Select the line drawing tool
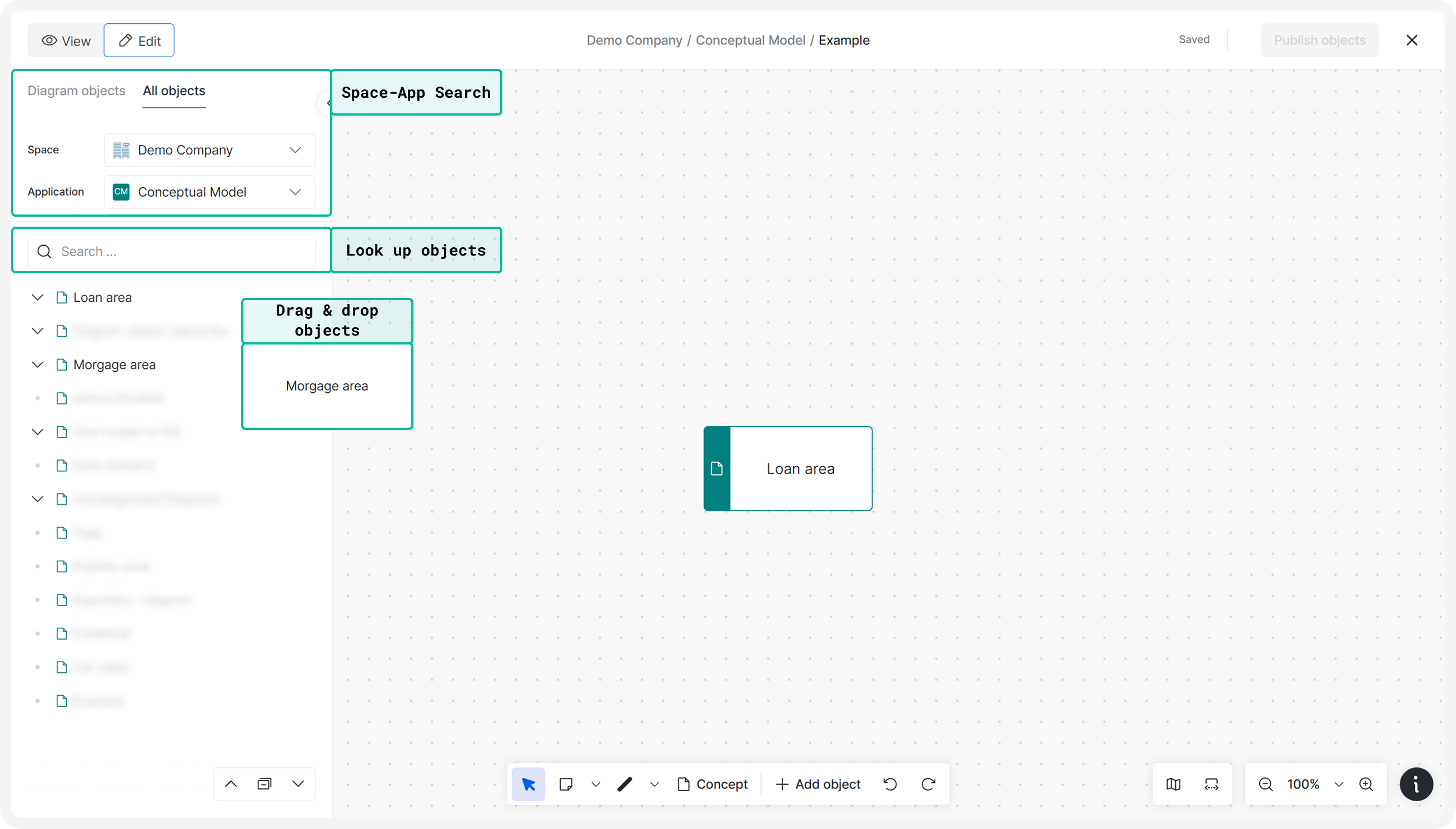 (625, 784)
